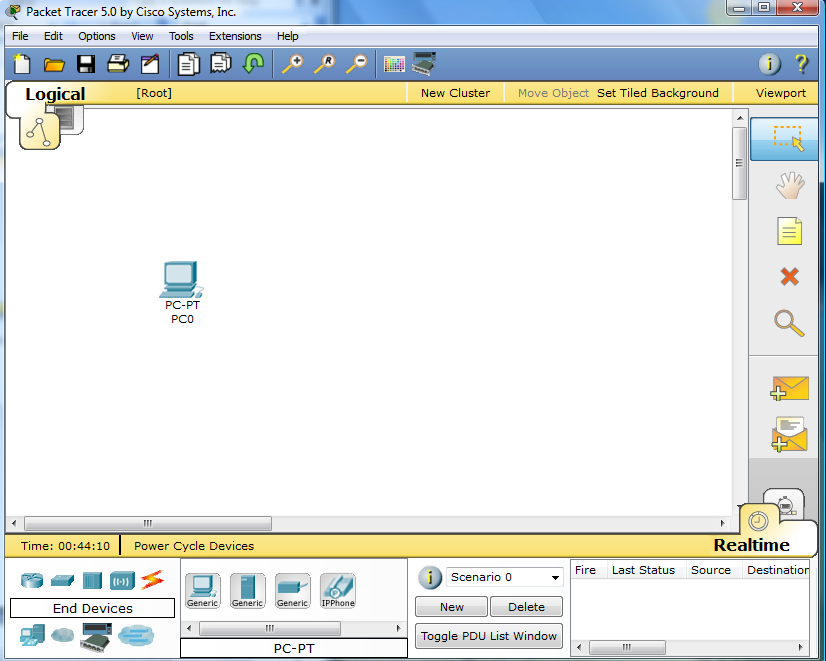The image size is (826, 661).
Task: Click Toggle PDU List Window
Action: pyautogui.click(x=489, y=636)
